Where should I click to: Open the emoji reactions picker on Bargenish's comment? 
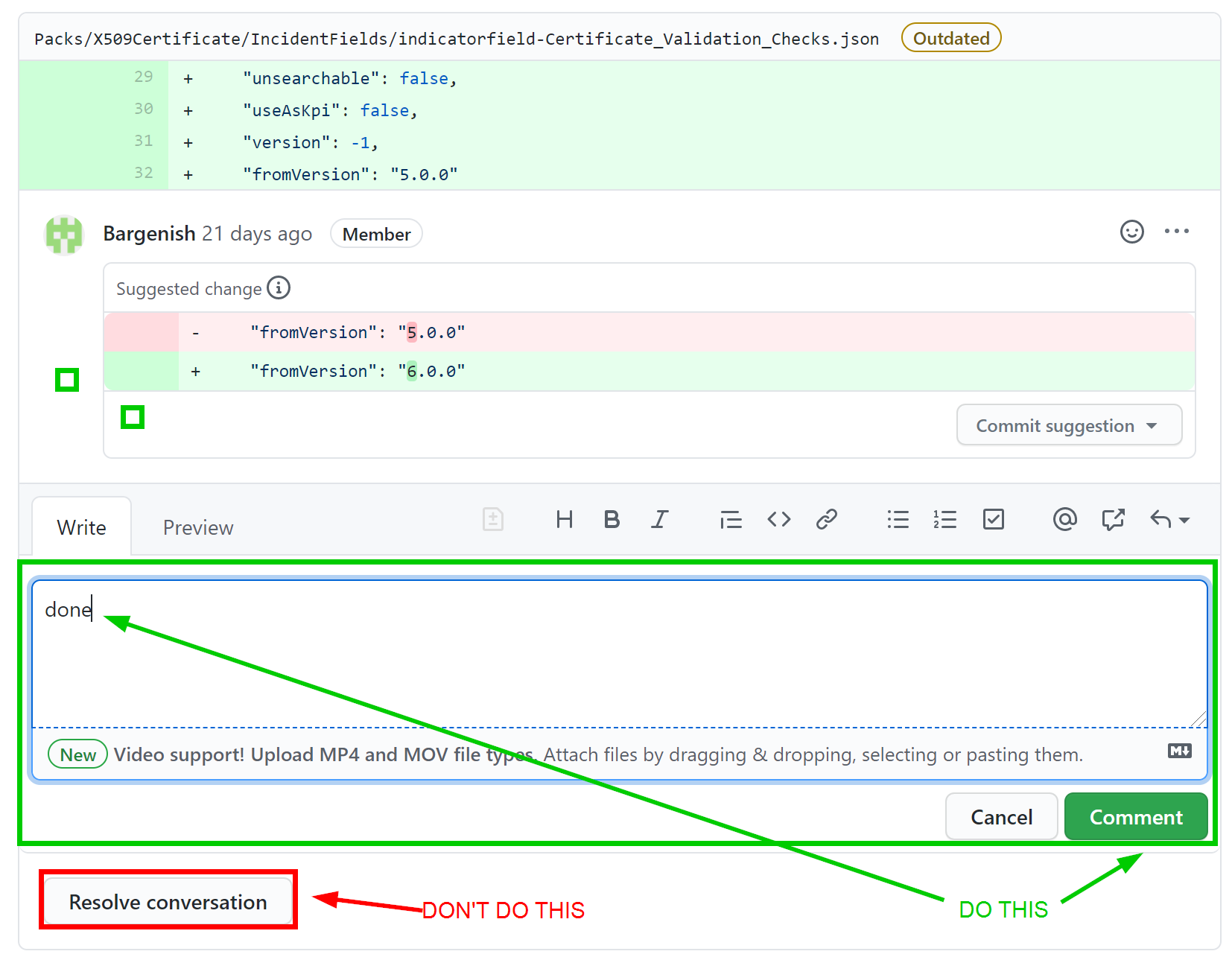click(1131, 232)
